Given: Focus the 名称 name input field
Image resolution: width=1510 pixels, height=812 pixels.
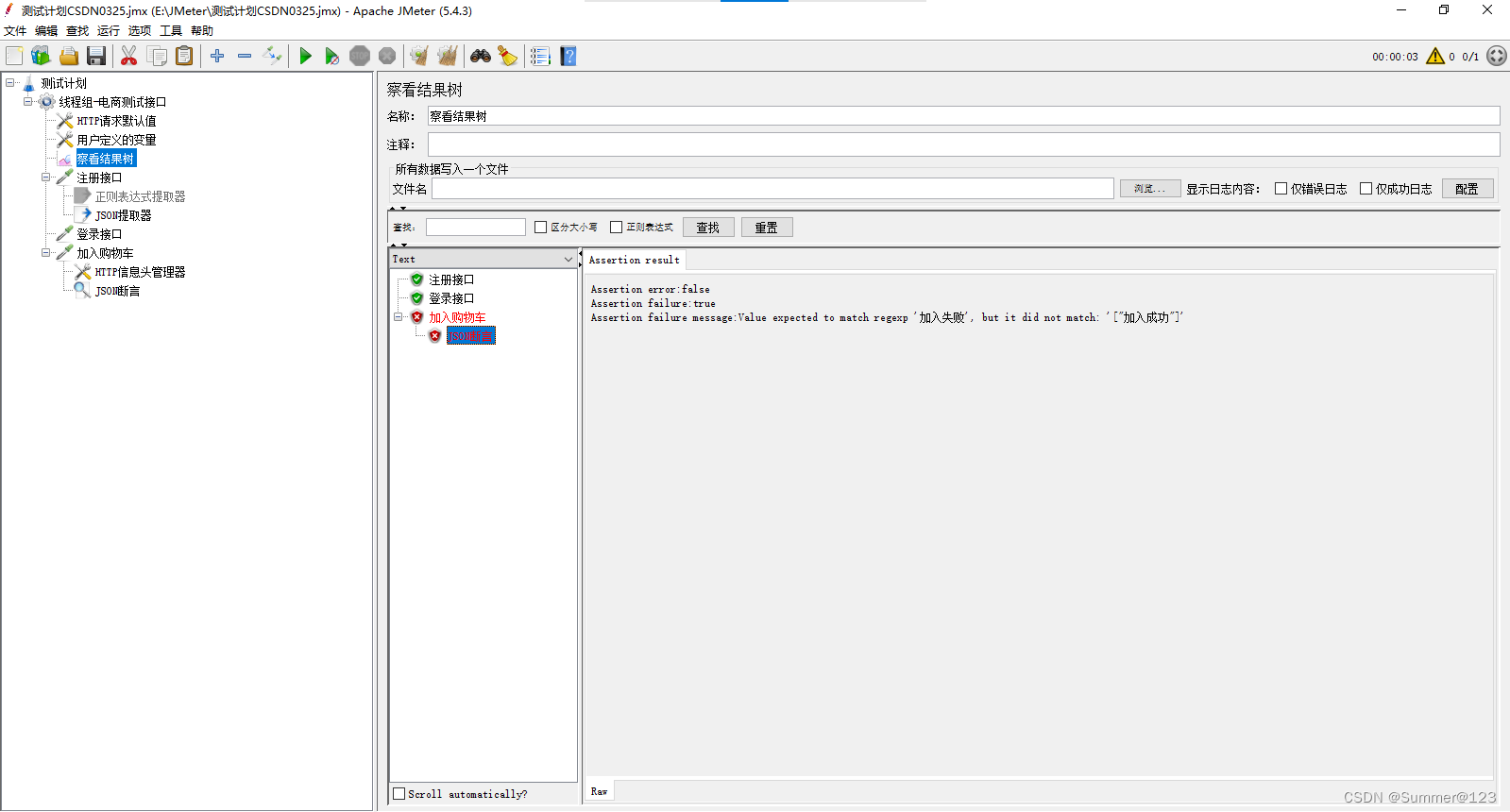Looking at the screenshot, I should (x=963, y=116).
